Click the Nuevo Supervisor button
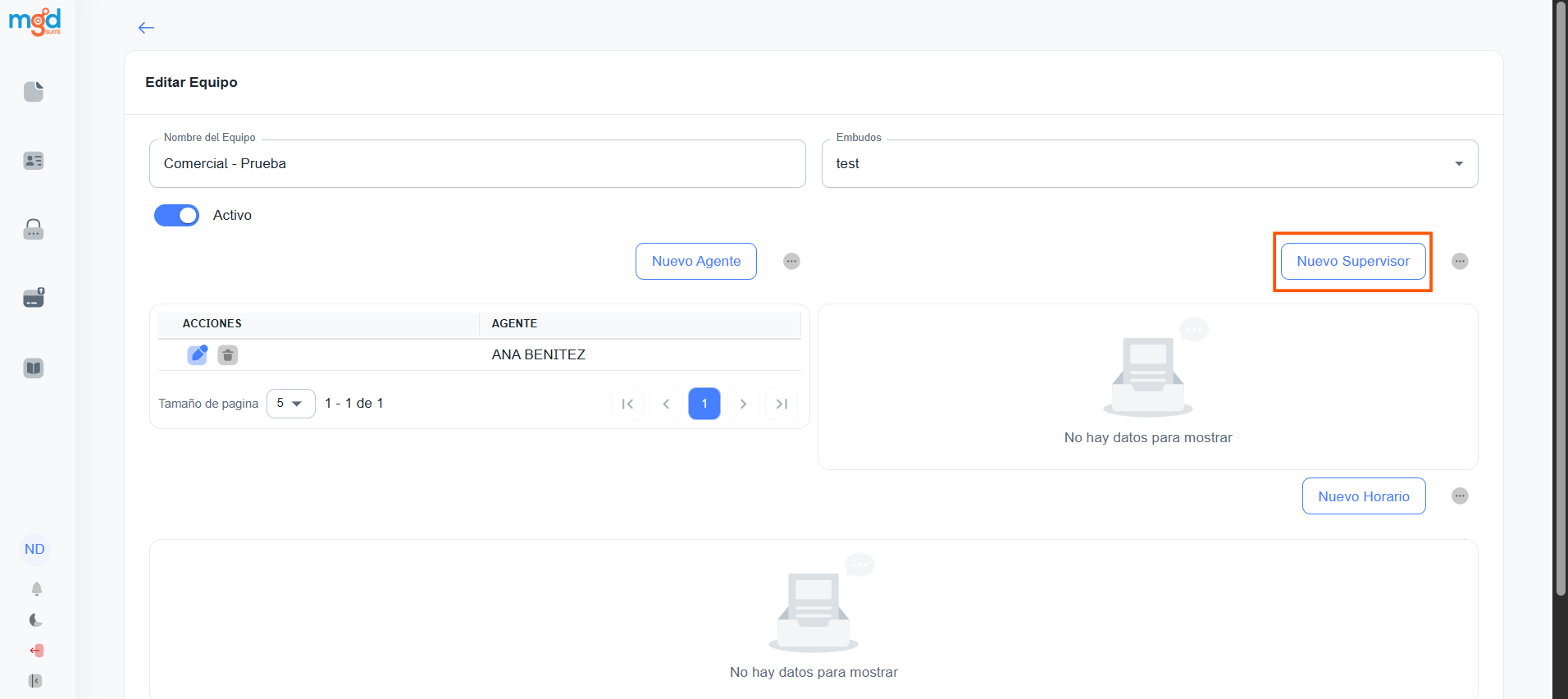This screenshot has width=1568, height=699. click(1352, 261)
